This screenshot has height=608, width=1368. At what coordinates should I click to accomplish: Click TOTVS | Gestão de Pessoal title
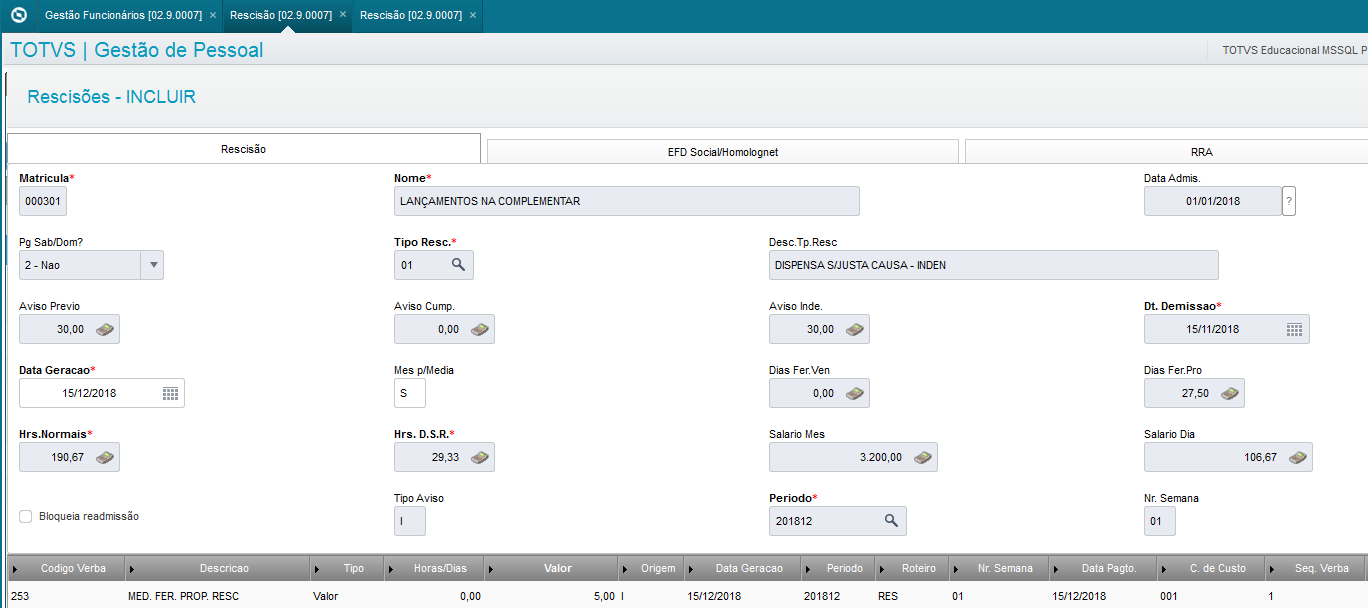click(137, 50)
